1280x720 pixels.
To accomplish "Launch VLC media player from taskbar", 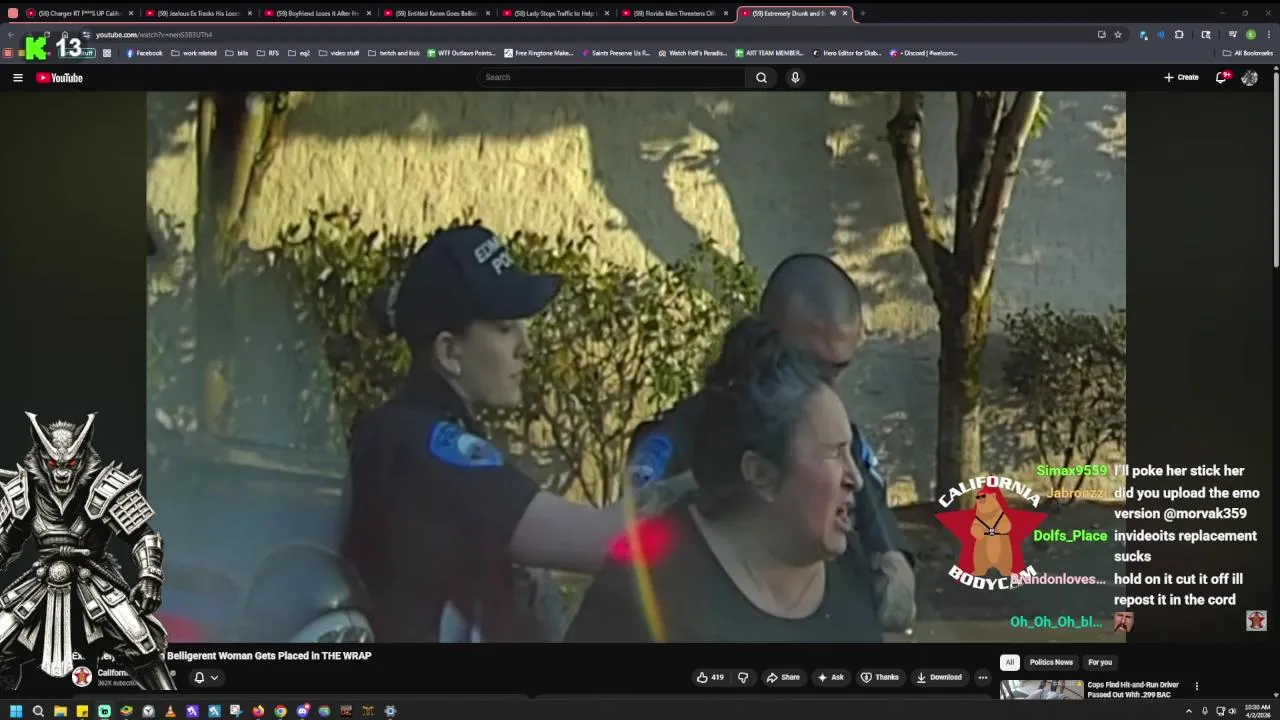I will click(170, 711).
